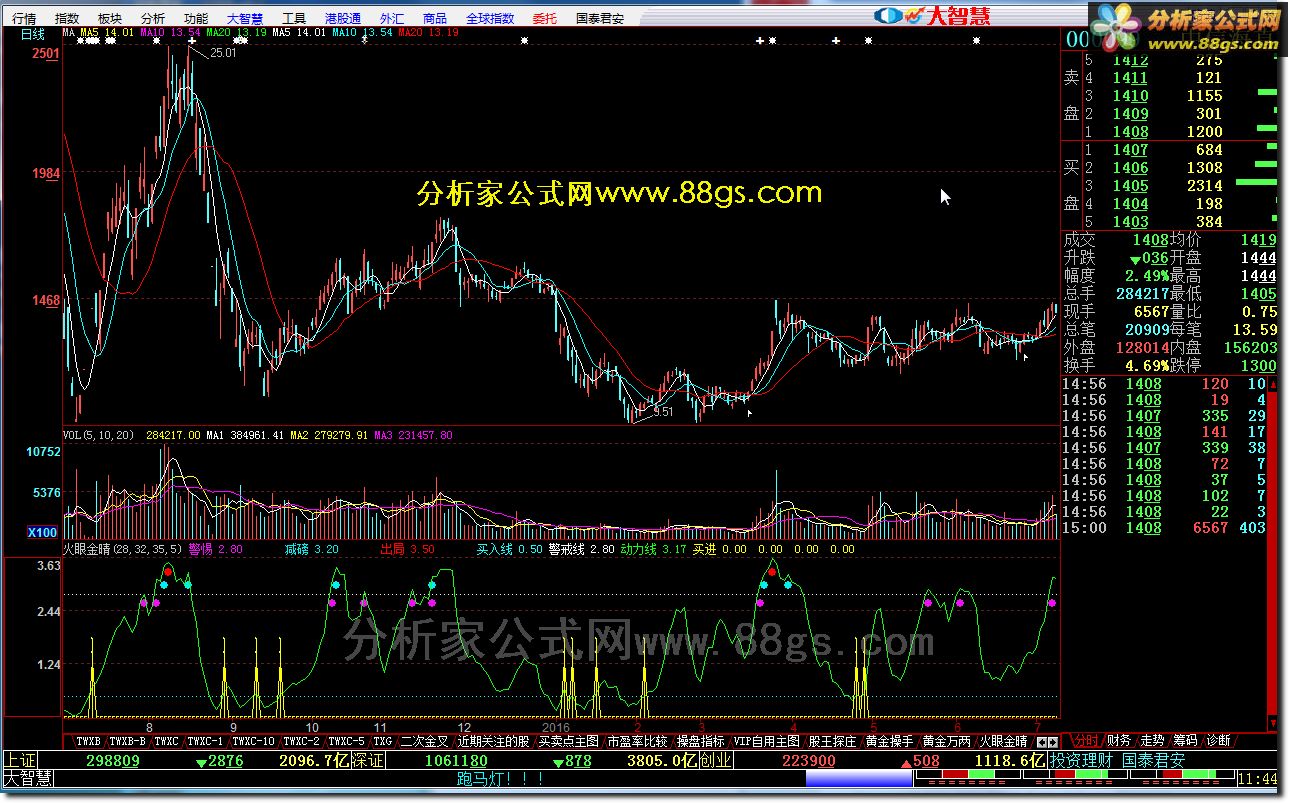
Task: Select the TWXB-B indicator tab
Action: (x=128, y=741)
